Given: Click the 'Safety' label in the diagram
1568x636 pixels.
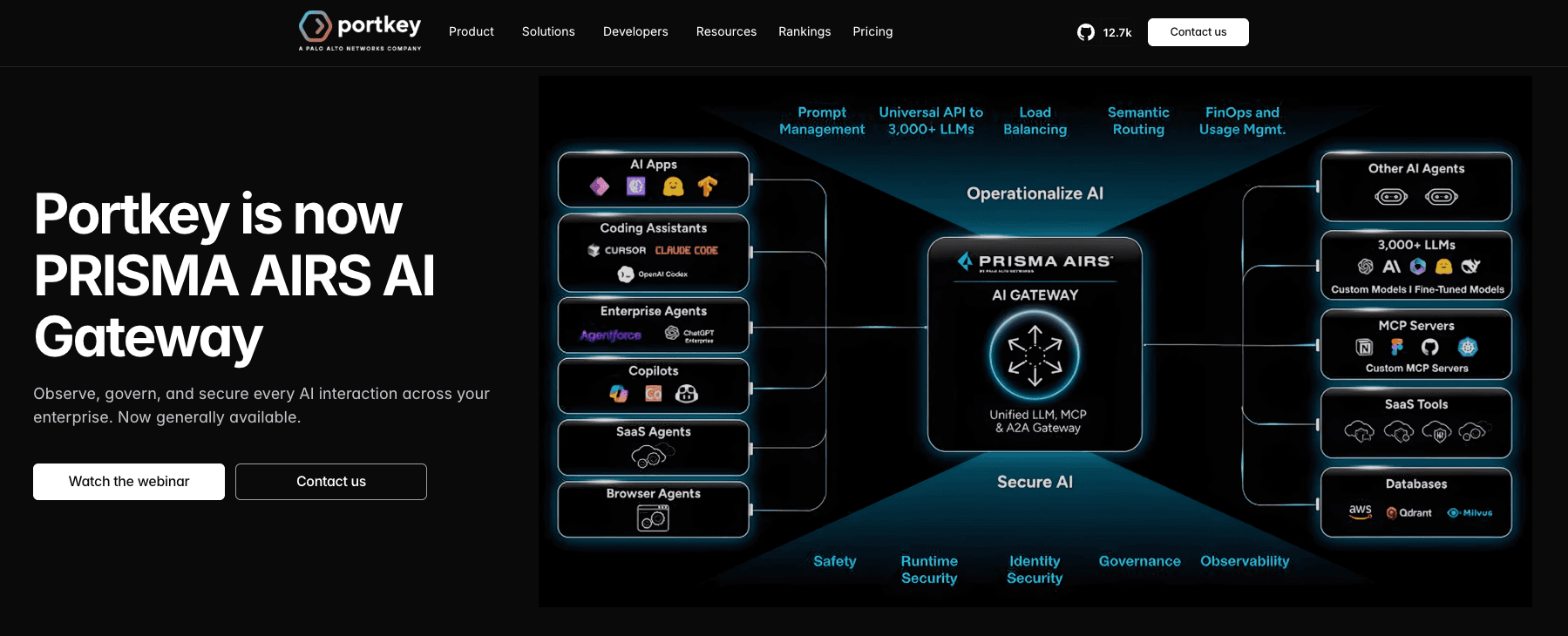Looking at the screenshot, I should pyautogui.click(x=835, y=561).
